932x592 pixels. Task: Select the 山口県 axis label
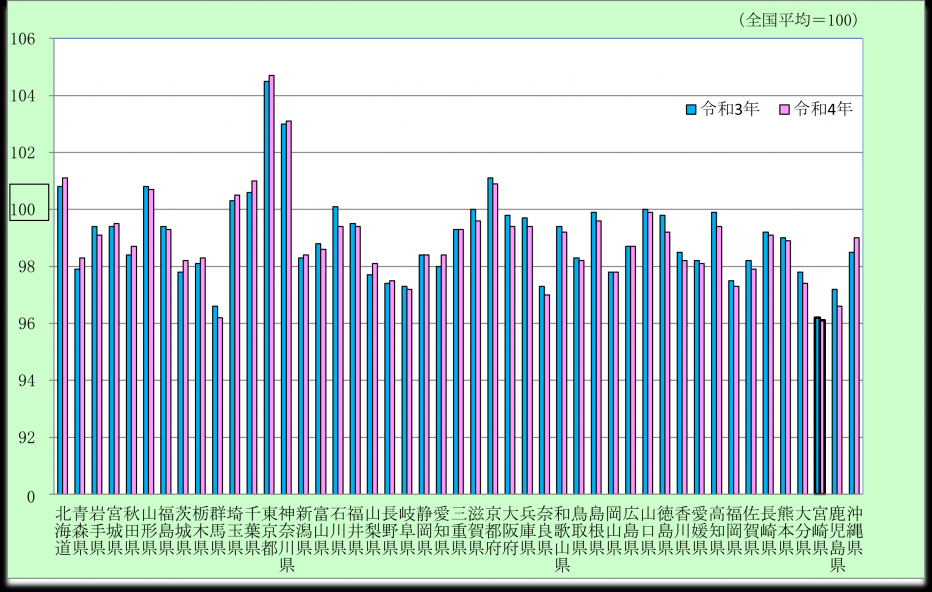click(649, 531)
